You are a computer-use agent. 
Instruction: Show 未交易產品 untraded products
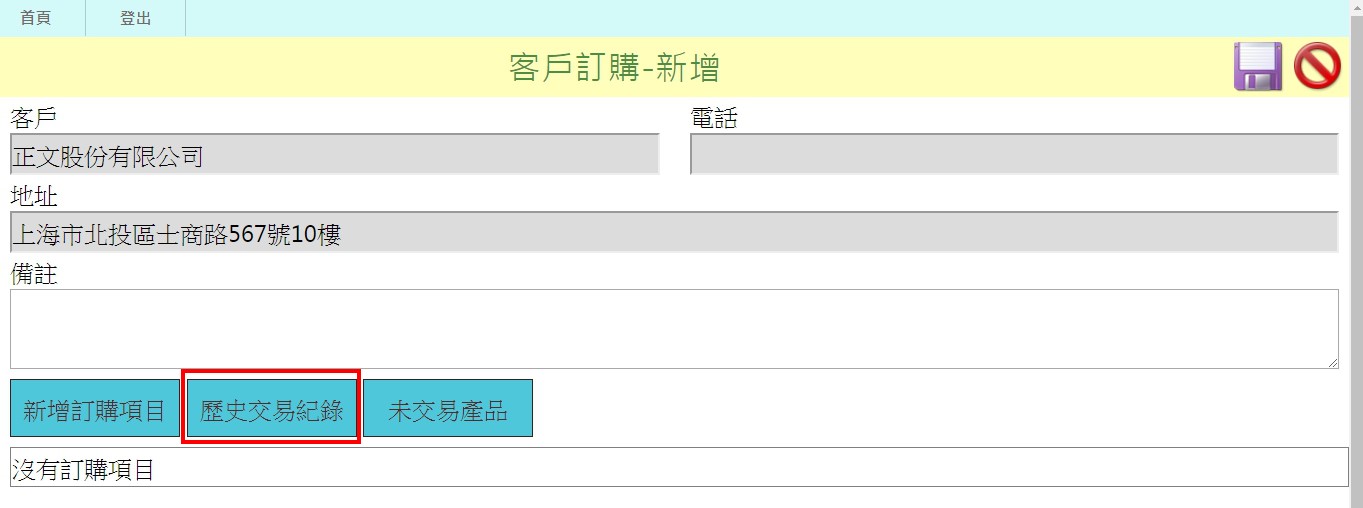coord(448,408)
